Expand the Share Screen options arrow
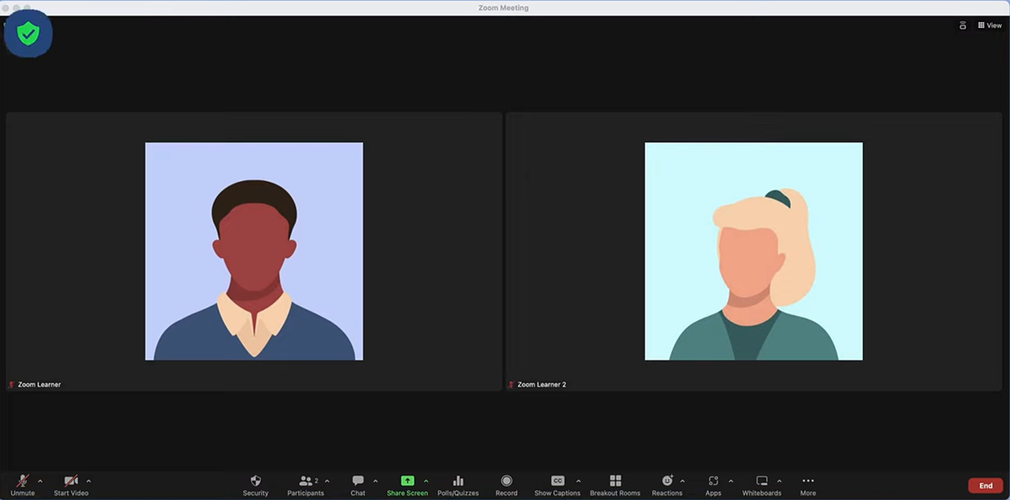 pos(426,481)
